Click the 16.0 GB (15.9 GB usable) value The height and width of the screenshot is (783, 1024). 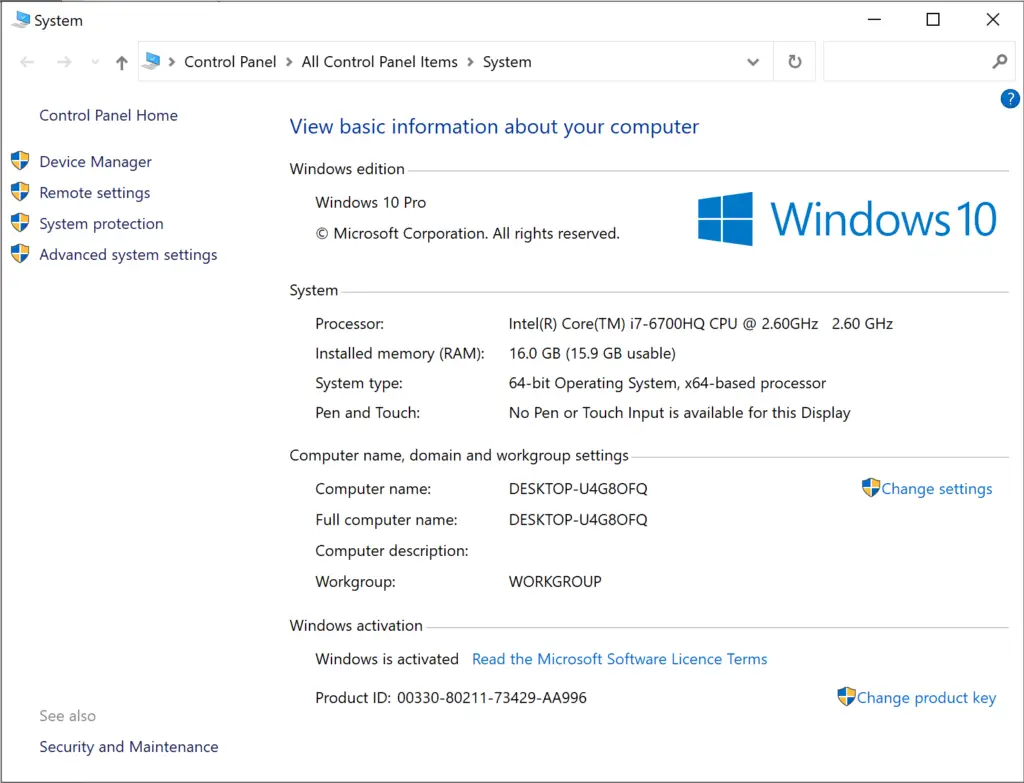(592, 353)
